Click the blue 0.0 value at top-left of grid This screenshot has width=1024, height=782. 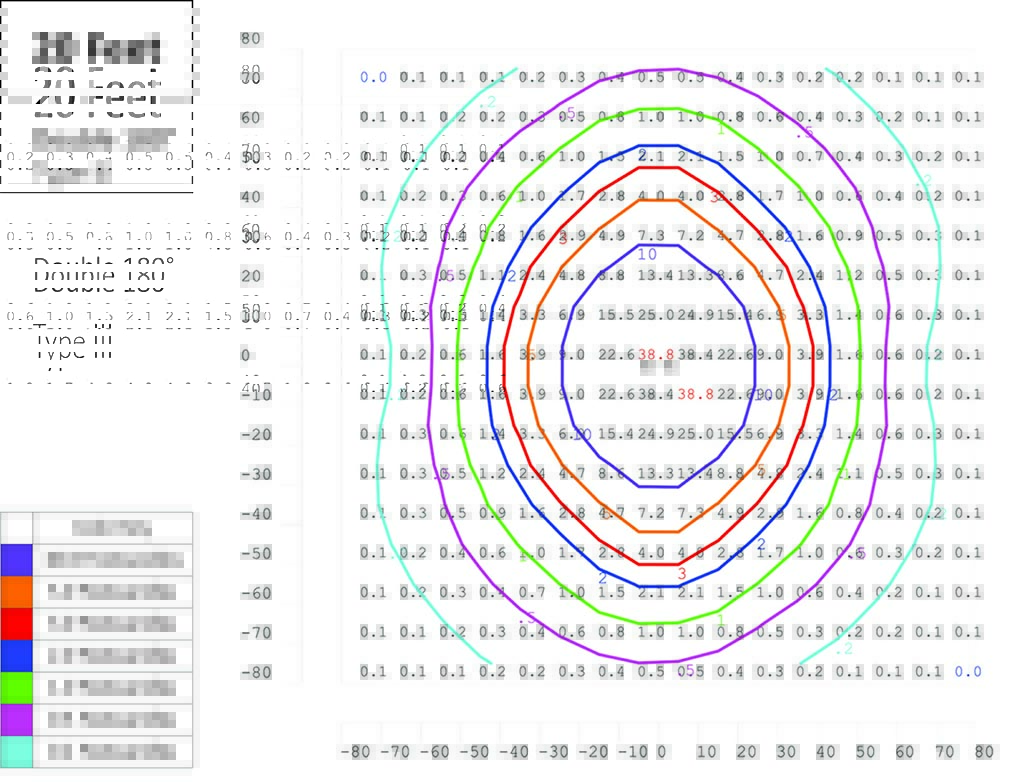[373, 77]
